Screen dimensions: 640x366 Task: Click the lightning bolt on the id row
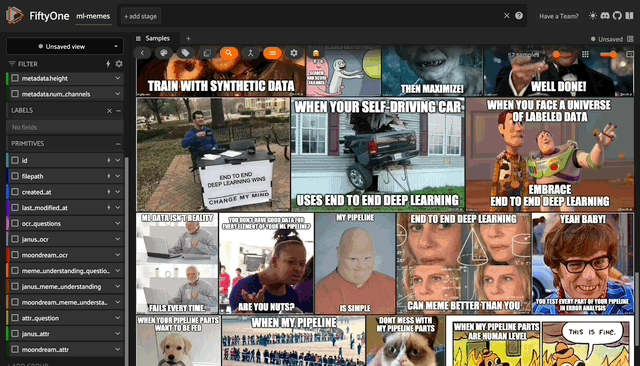click(x=109, y=160)
